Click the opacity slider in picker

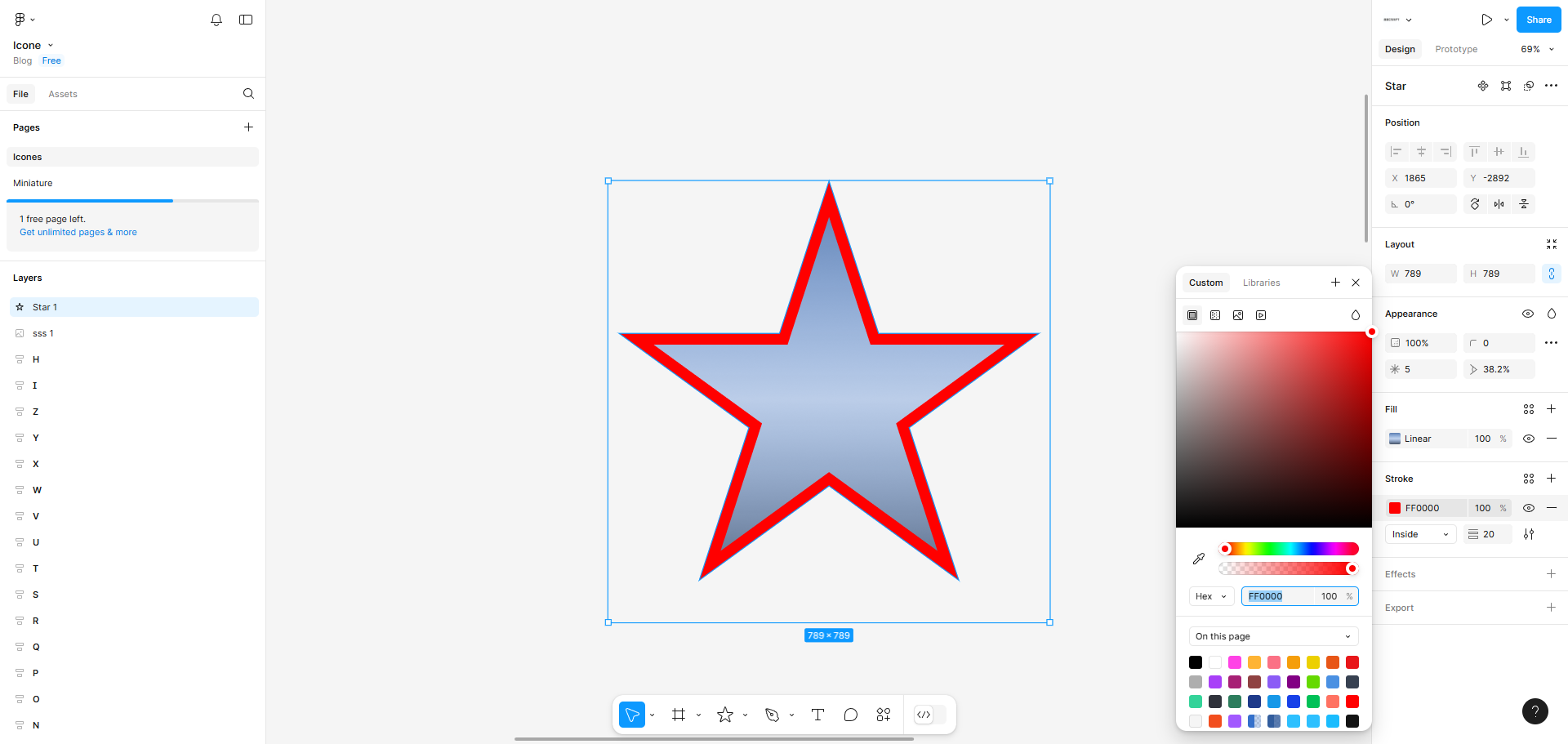tap(1289, 568)
